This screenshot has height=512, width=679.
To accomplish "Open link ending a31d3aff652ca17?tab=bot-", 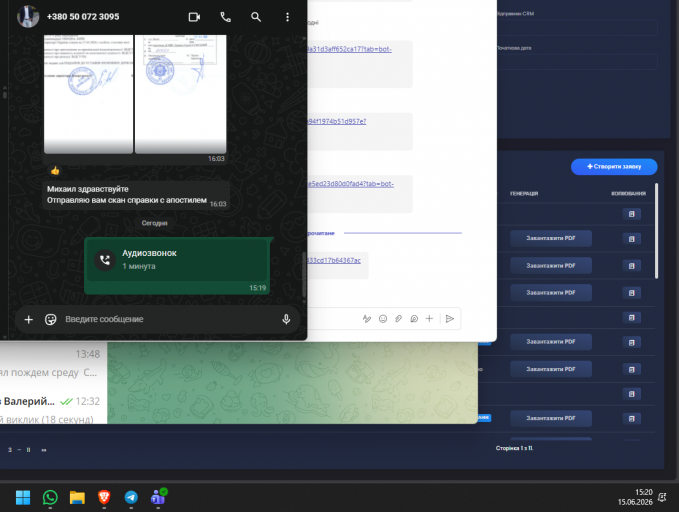I will pyautogui.click(x=349, y=49).
